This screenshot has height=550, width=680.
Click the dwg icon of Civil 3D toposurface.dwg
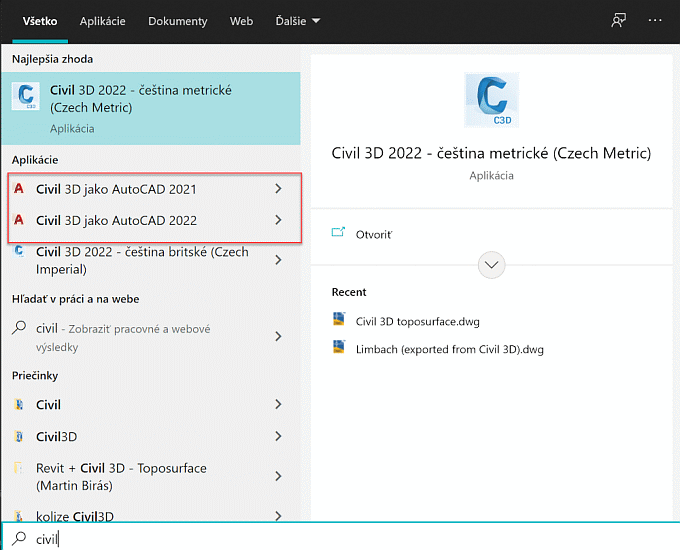tap(339, 319)
